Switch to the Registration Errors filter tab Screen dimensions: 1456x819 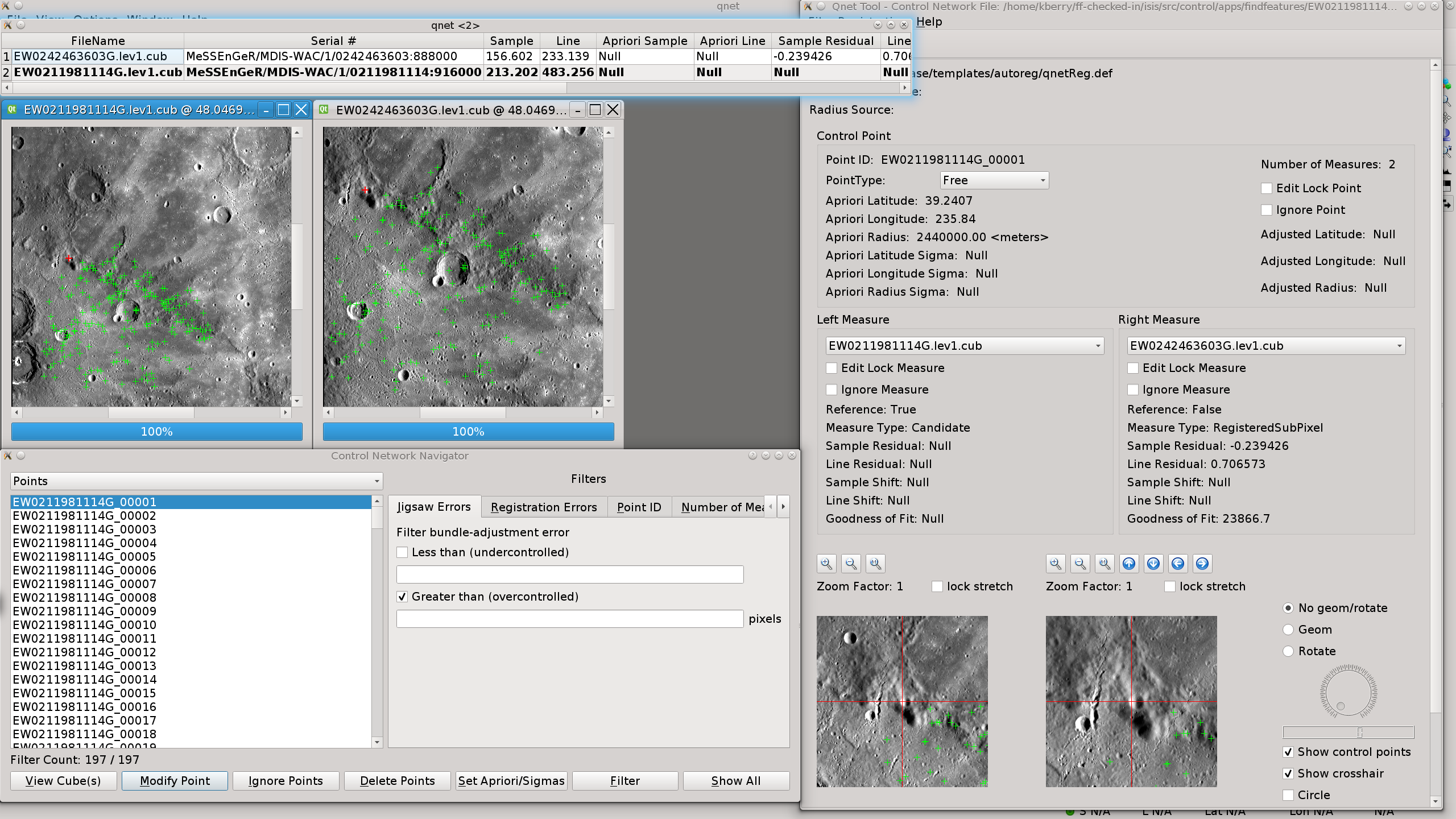click(x=544, y=507)
